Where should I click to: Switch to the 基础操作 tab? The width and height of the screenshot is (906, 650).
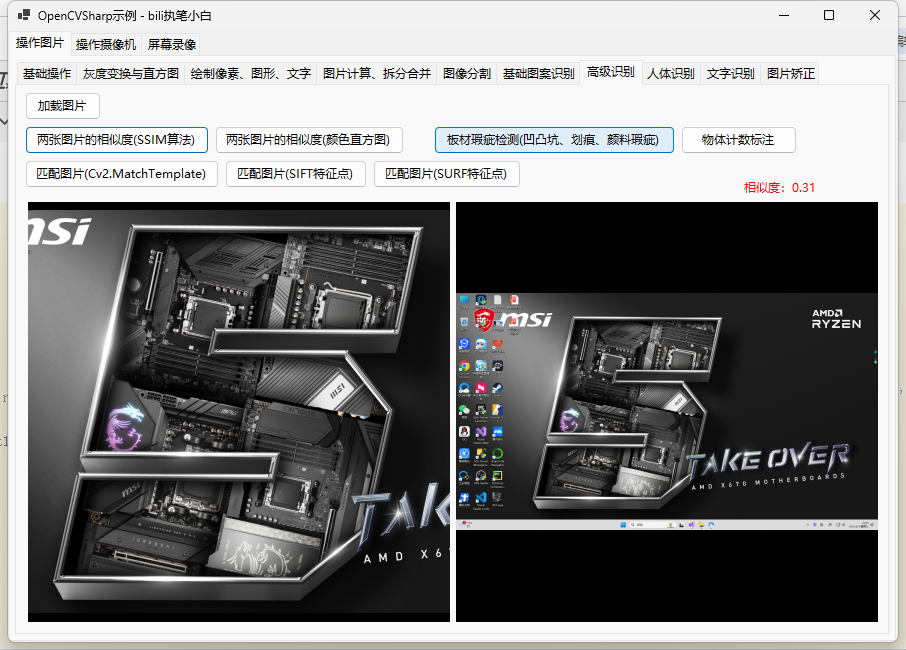tap(42, 73)
